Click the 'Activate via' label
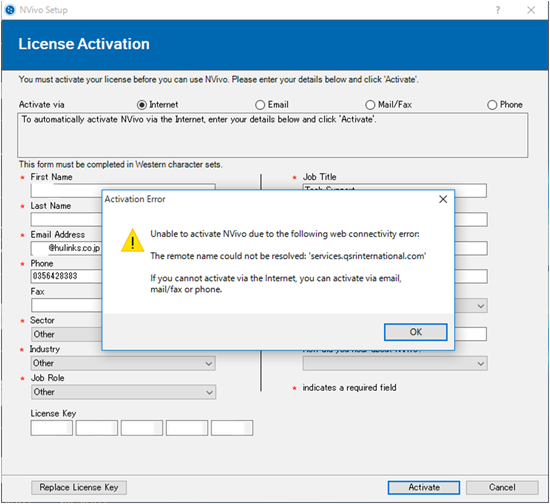Image resolution: width=550 pixels, height=504 pixels. 42,105
